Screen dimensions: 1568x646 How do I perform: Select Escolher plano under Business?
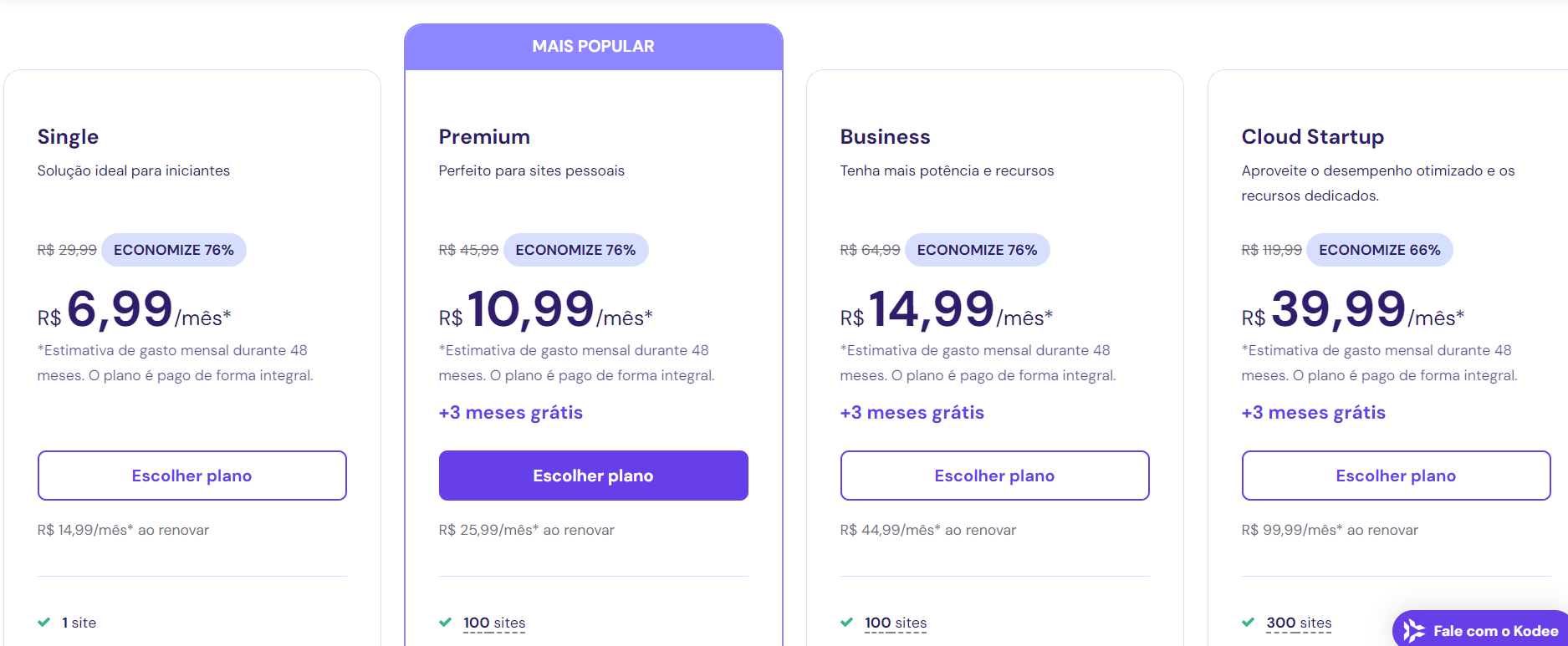click(995, 476)
